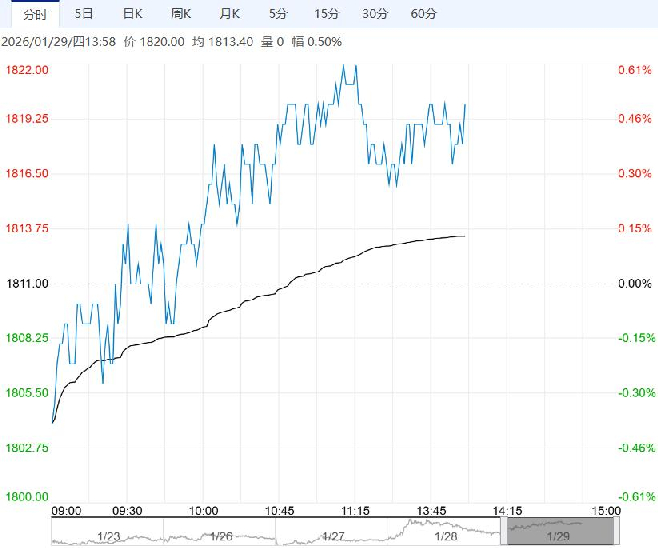
Task: Click the 11:15 time axis label
Action: 356,510
